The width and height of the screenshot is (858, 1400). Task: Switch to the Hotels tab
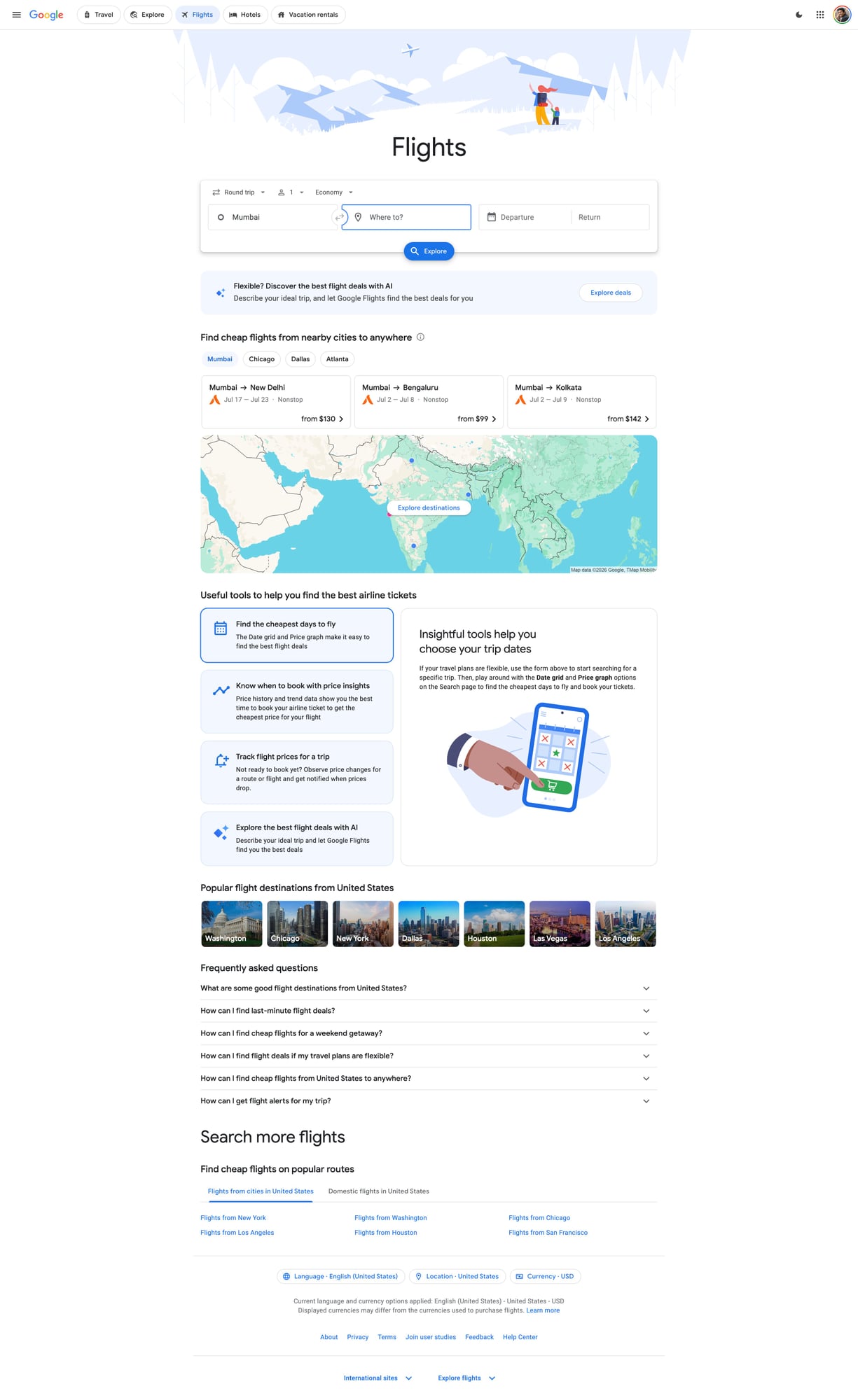(245, 15)
